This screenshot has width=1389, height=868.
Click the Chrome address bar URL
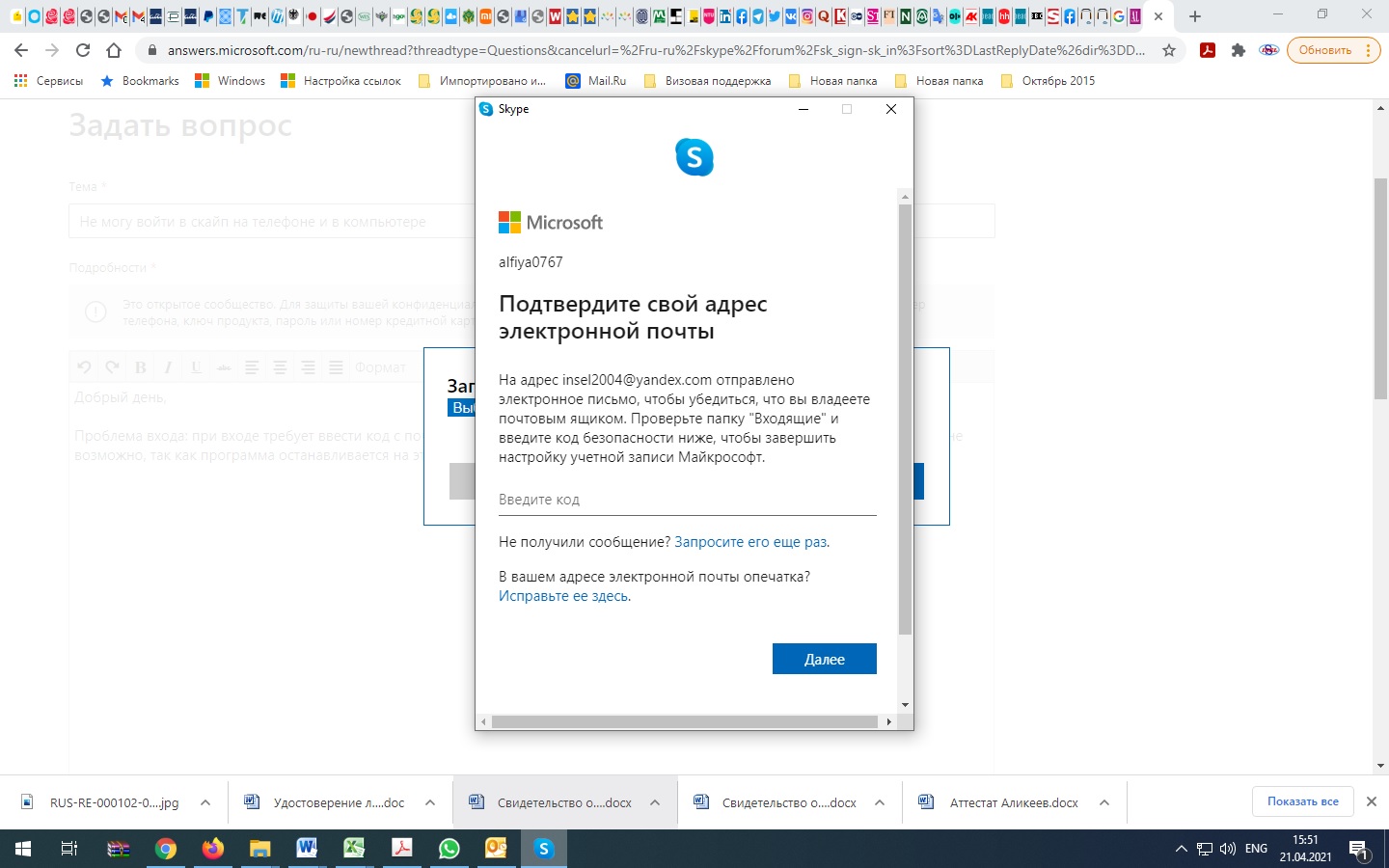[656, 50]
